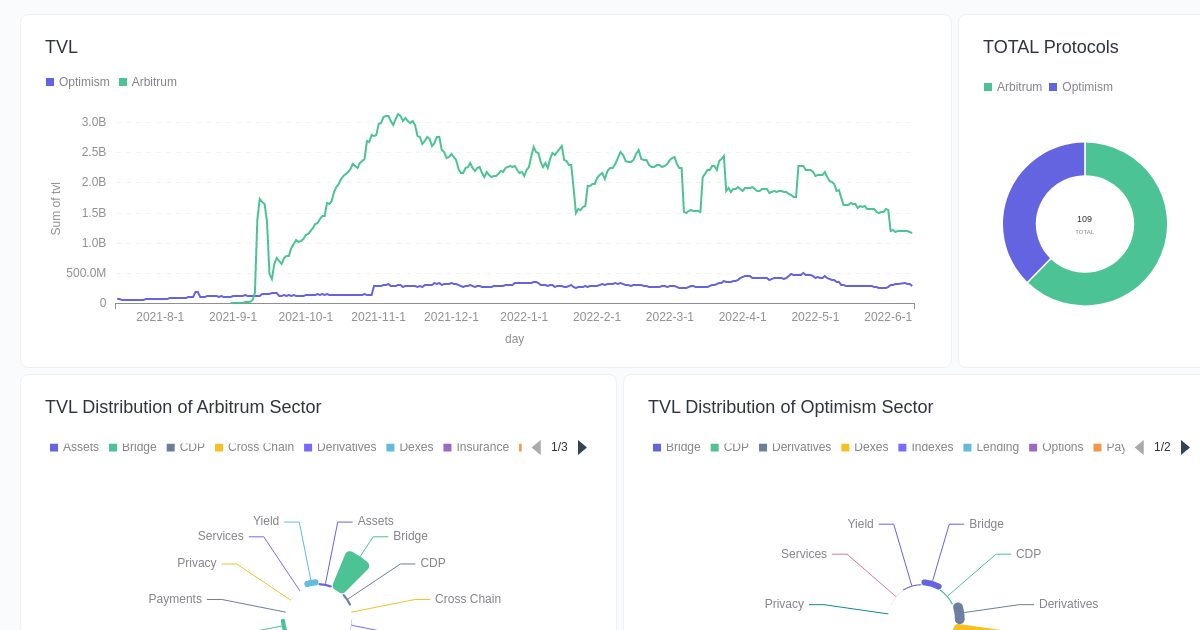Toggle the Optimism series in the TVL legend
This screenshot has width=1200, height=630.
click(x=78, y=82)
